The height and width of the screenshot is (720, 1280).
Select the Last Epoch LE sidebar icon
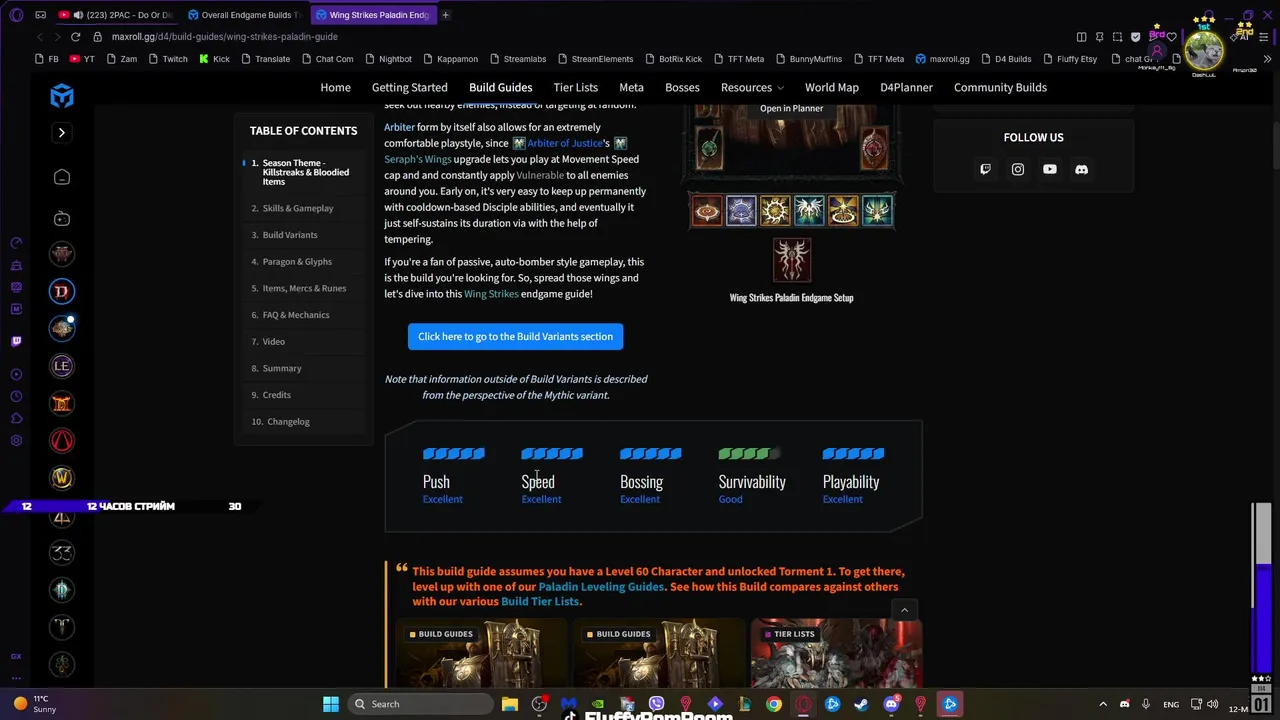[x=62, y=366]
